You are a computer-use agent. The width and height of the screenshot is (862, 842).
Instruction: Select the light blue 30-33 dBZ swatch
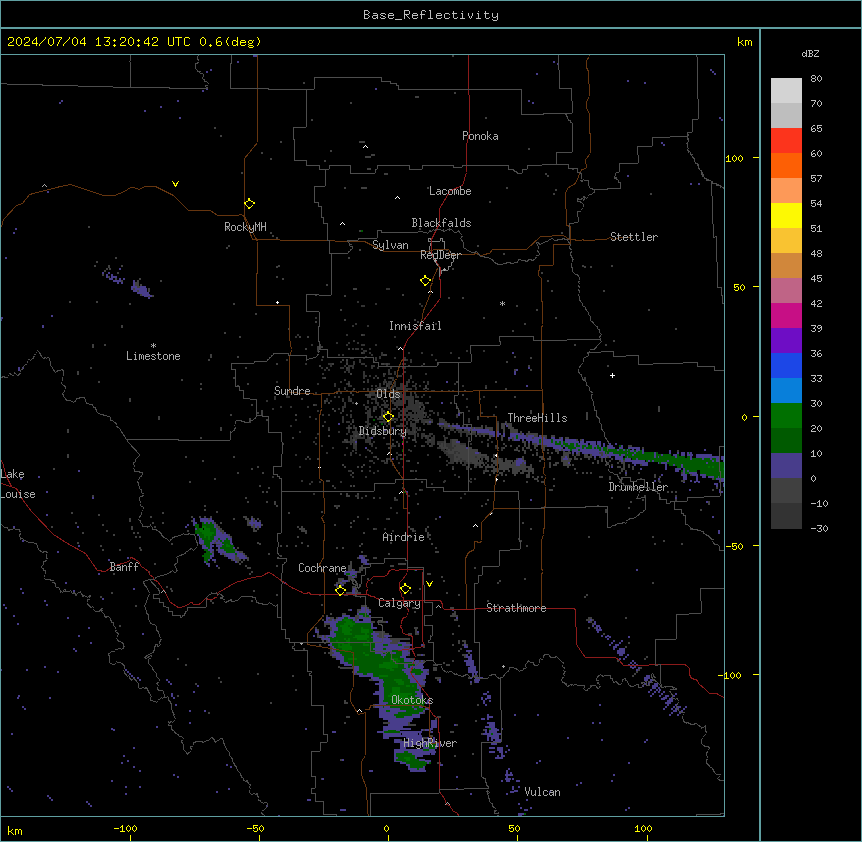pyautogui.click(x=786, y=391)
